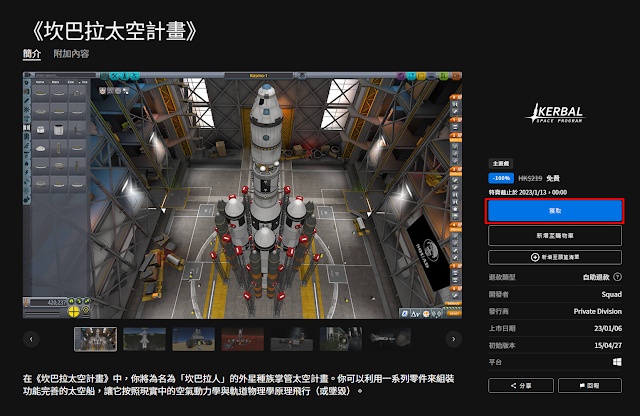Viewport: 640px width, 416px height.
Task: Select the third thumbnail showing a rover
Action: coord(193,339)
